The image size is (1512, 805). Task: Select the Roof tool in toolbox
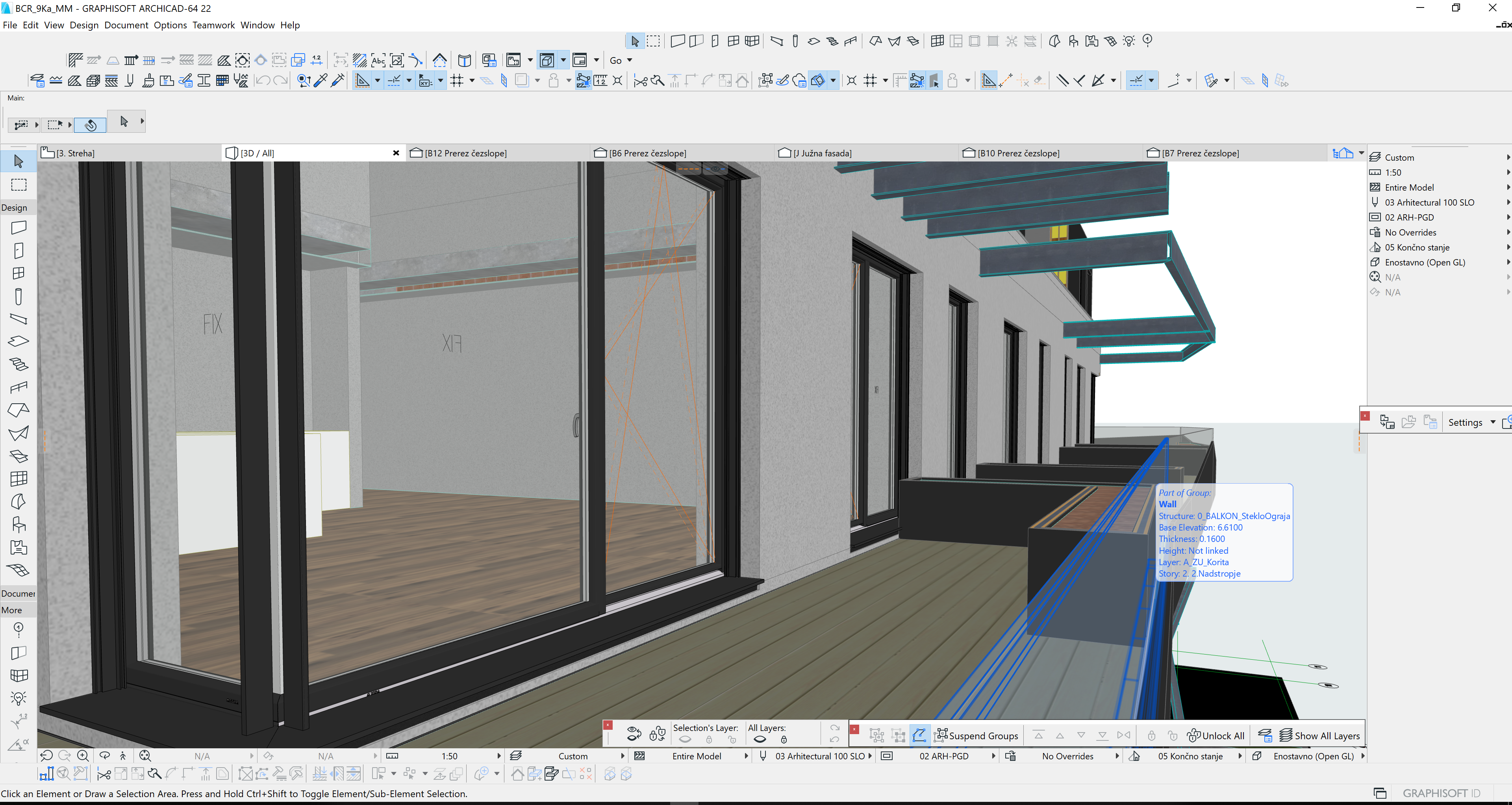click(x=19, y=410)
